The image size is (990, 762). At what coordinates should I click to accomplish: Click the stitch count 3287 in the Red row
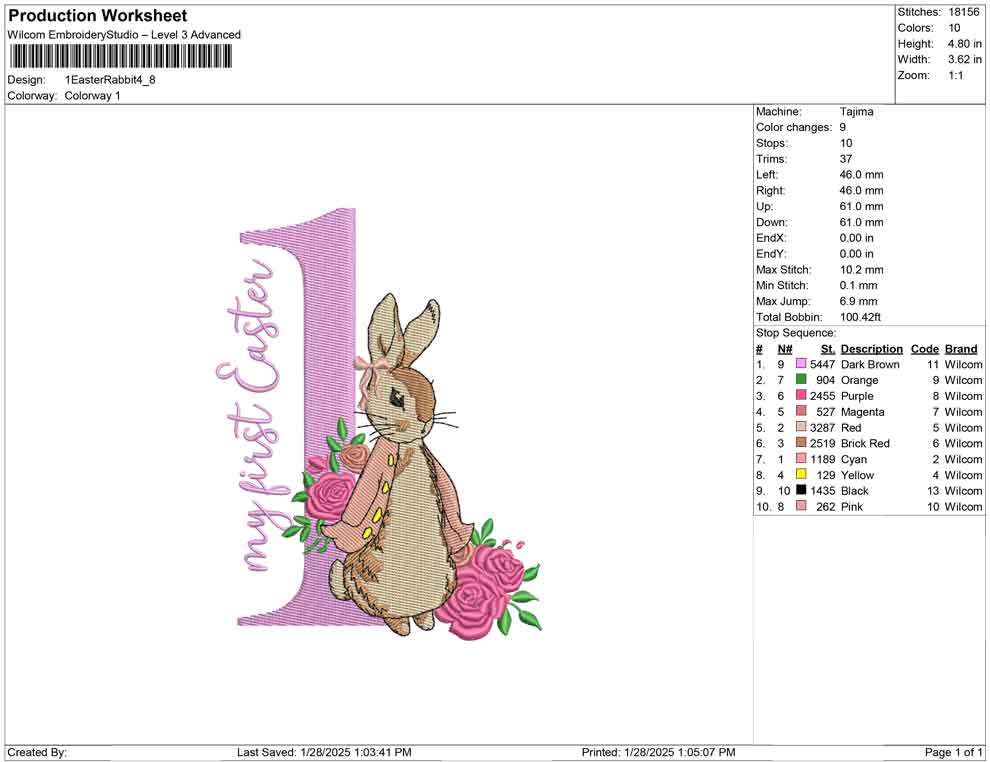[822, 427]
